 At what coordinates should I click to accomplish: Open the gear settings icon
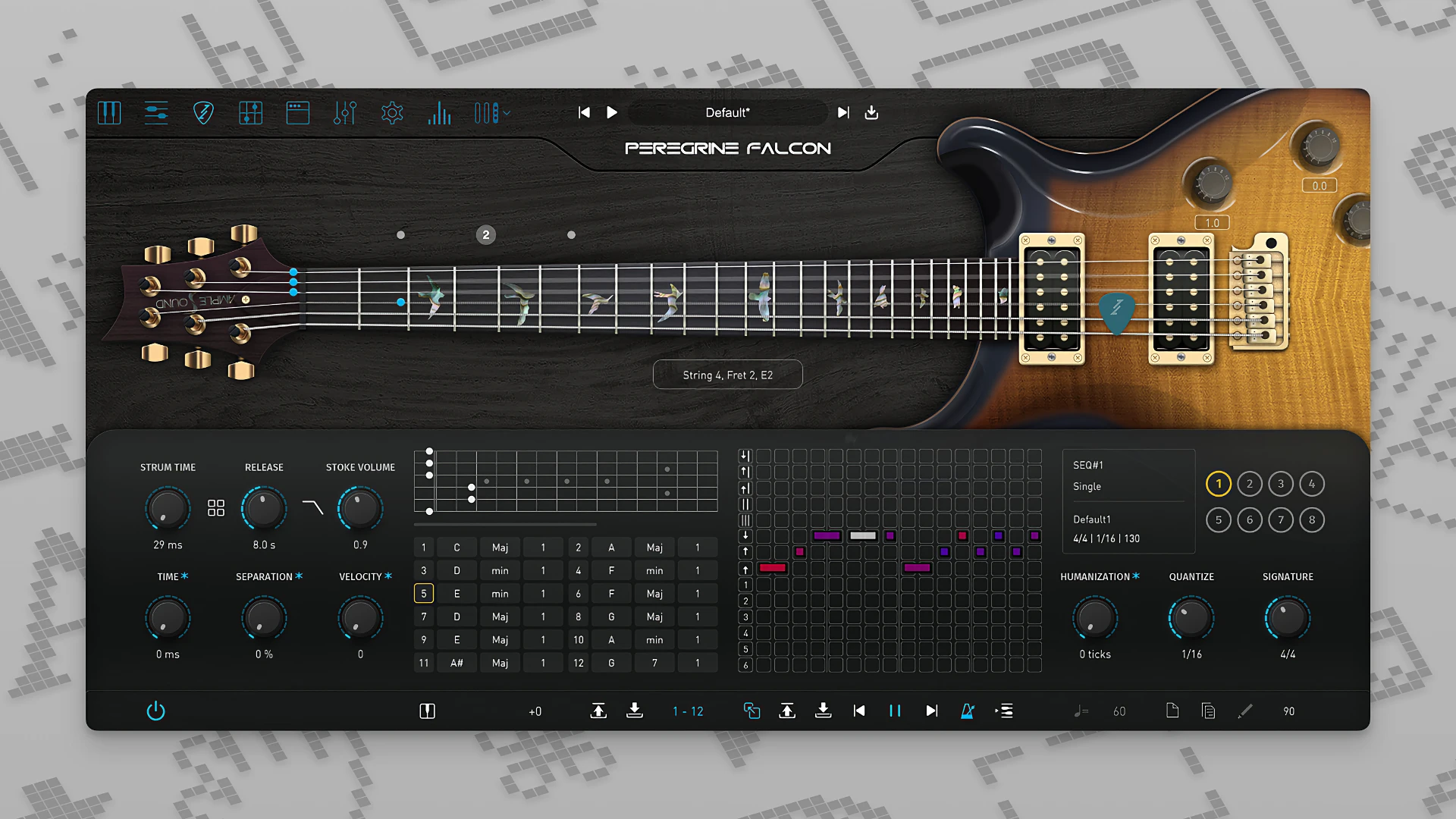[x=392, y=113]
